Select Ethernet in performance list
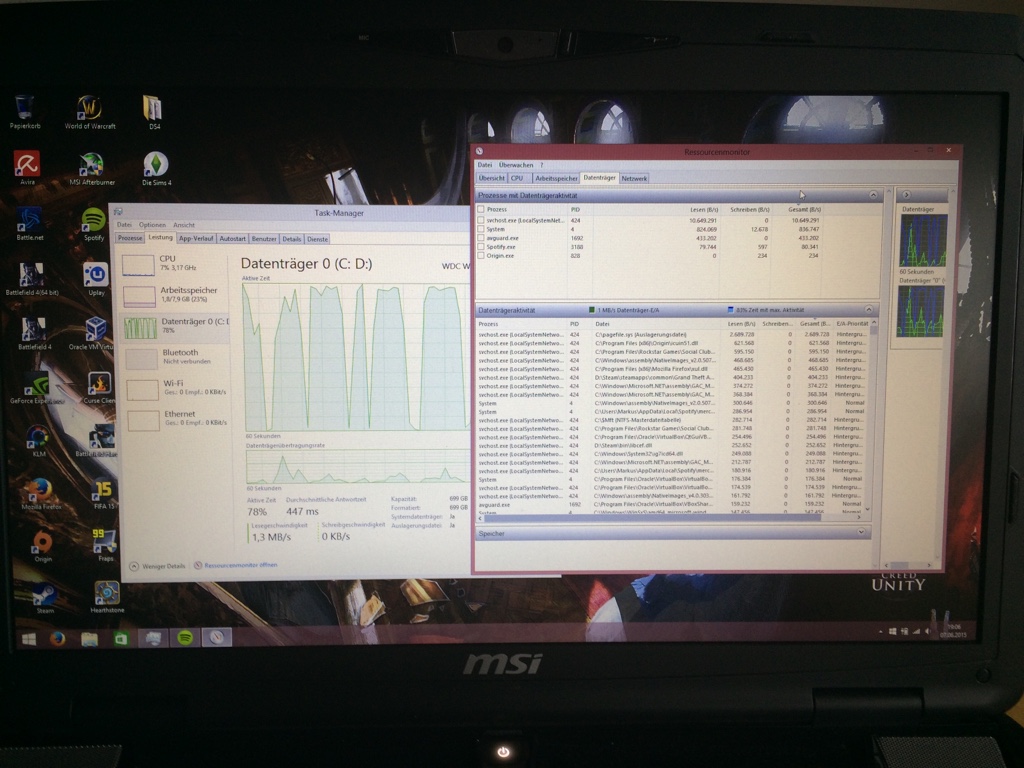 point(175,419)
